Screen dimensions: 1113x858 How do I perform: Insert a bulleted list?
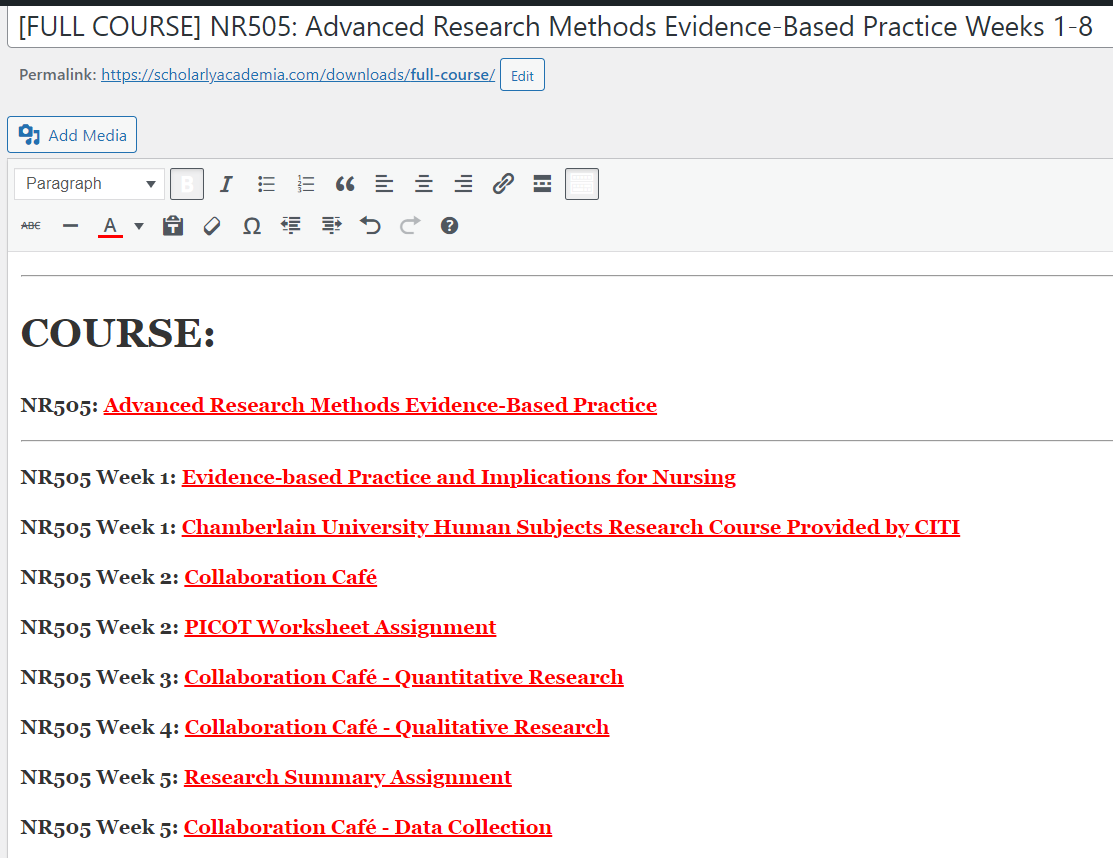(x=266, y=184)
